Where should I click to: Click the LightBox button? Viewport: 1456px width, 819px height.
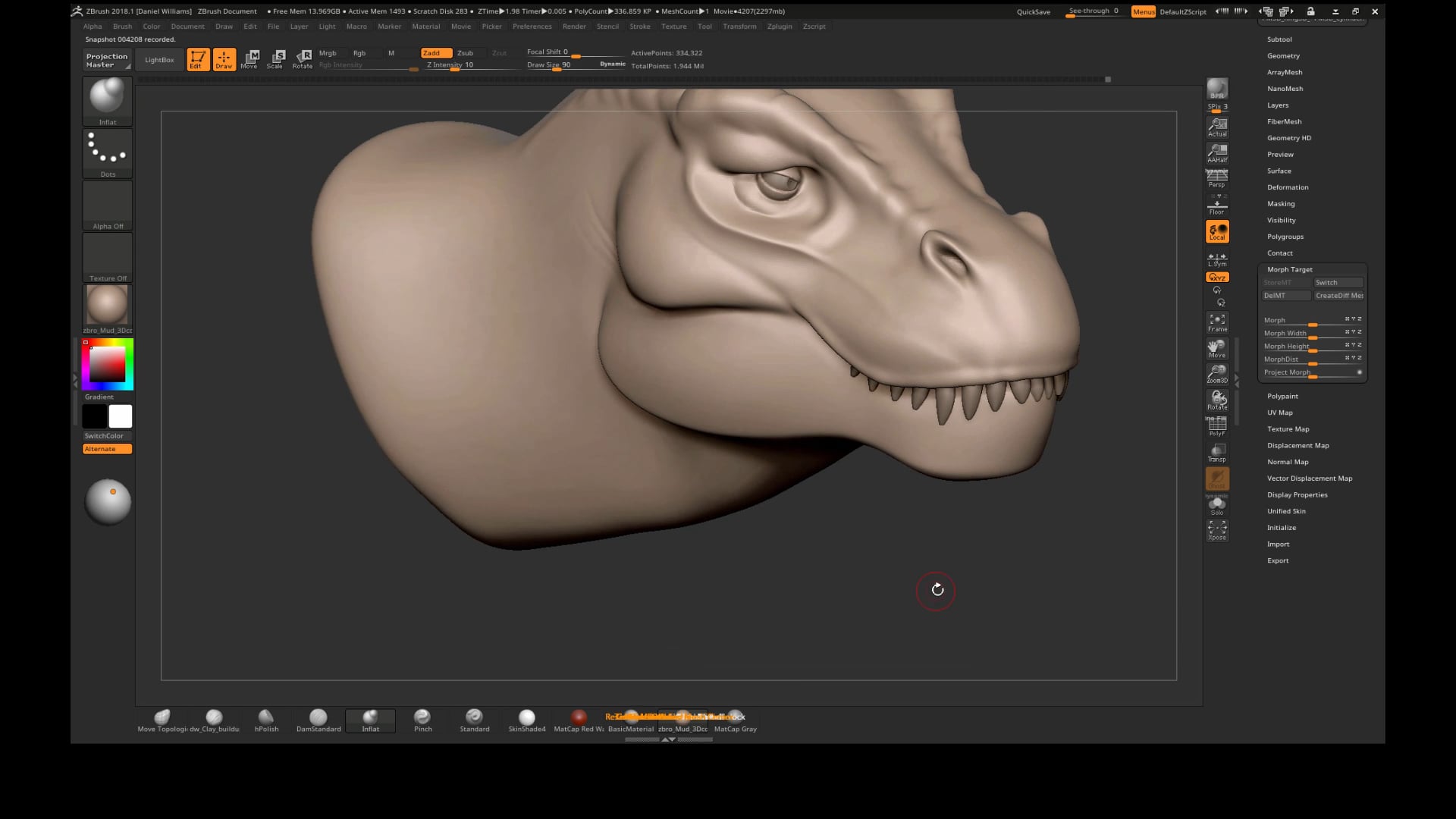tap(159, 60)
